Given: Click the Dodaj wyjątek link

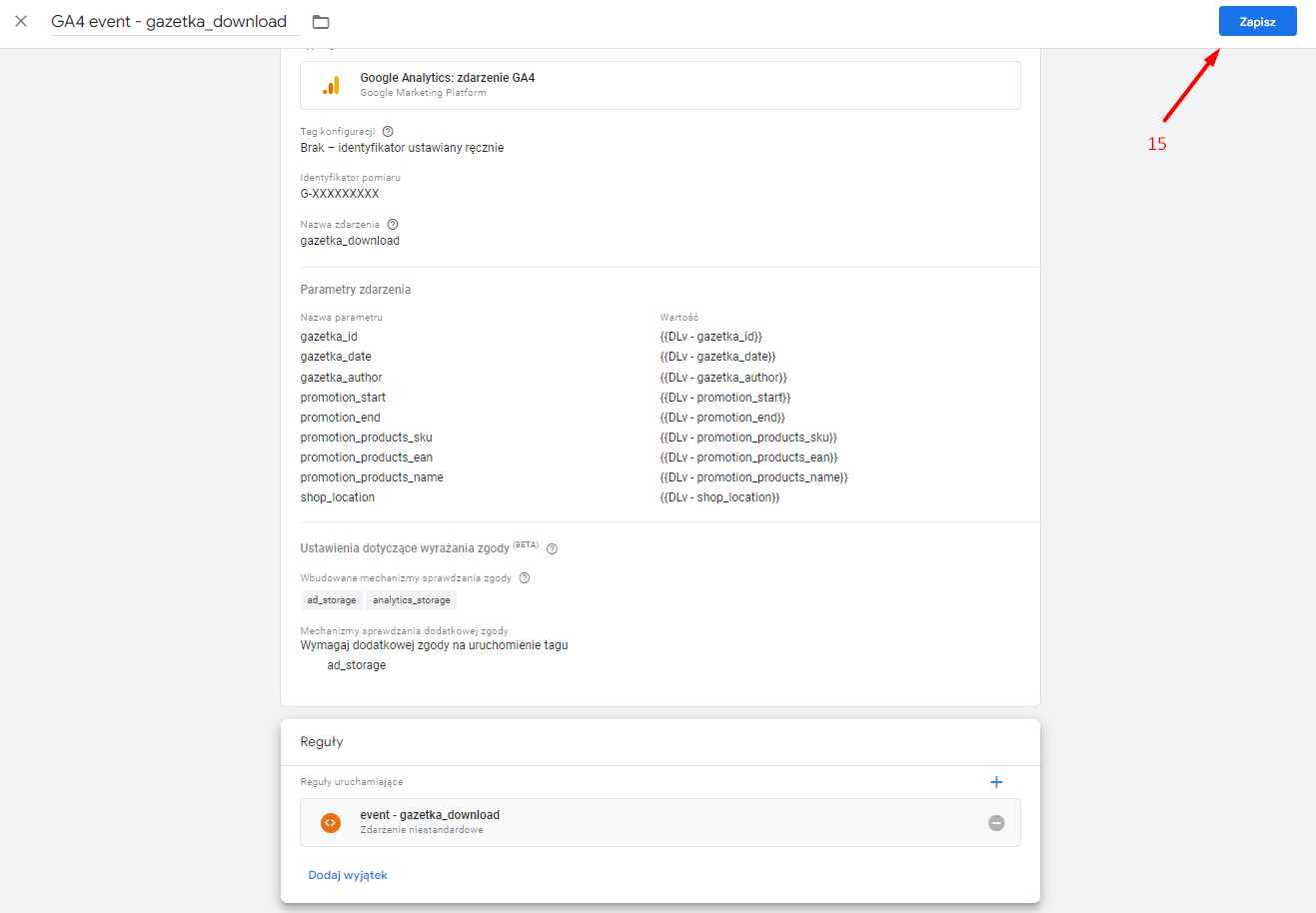Looking at the screenshot, I should point(348,875).
